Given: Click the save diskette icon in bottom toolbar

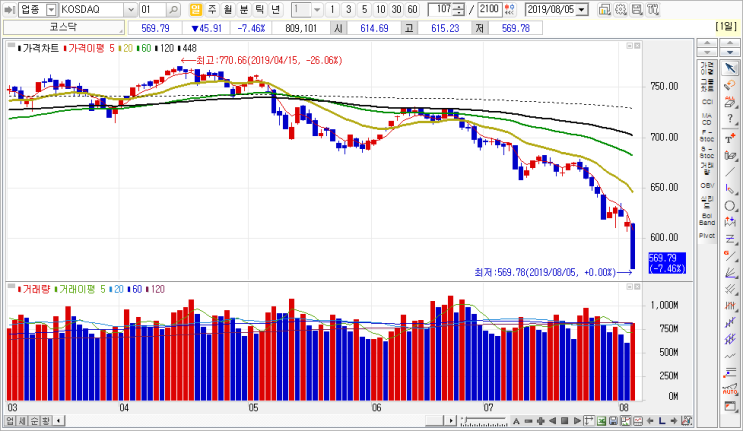Looking at the screenshot, I should (x=613, y=421).
